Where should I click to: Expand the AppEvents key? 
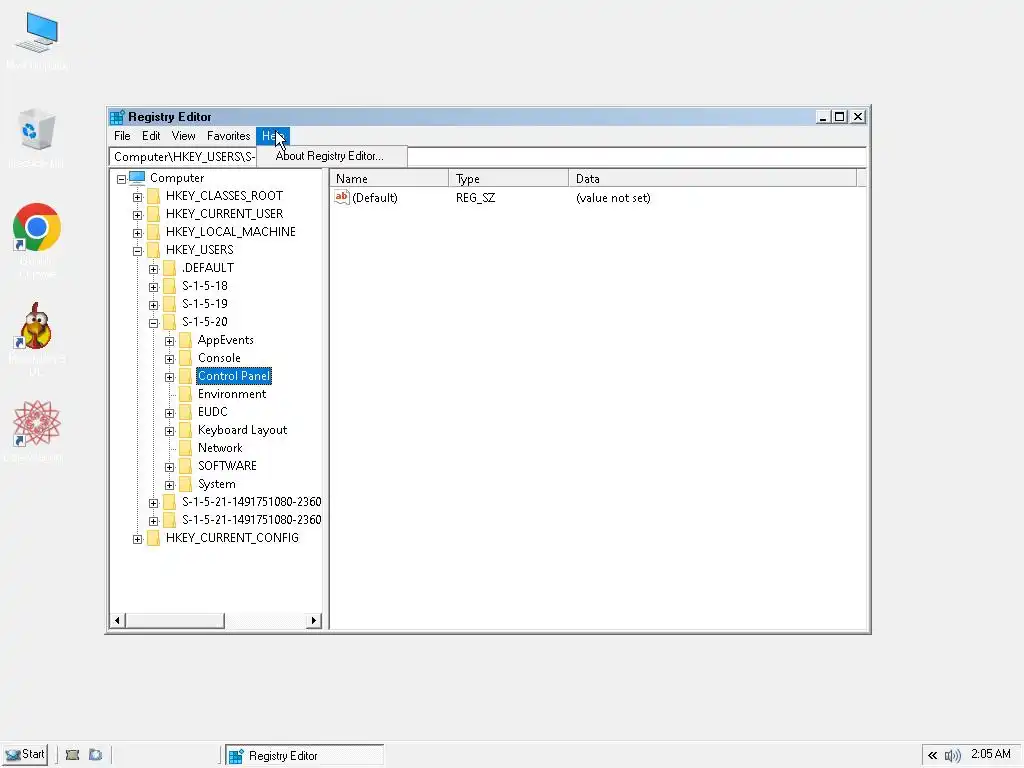pyautogui.click(x=170, y=342)
